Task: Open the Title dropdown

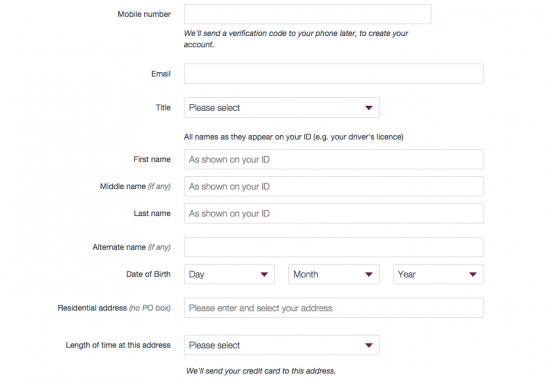Action: [x=282, y=108]
